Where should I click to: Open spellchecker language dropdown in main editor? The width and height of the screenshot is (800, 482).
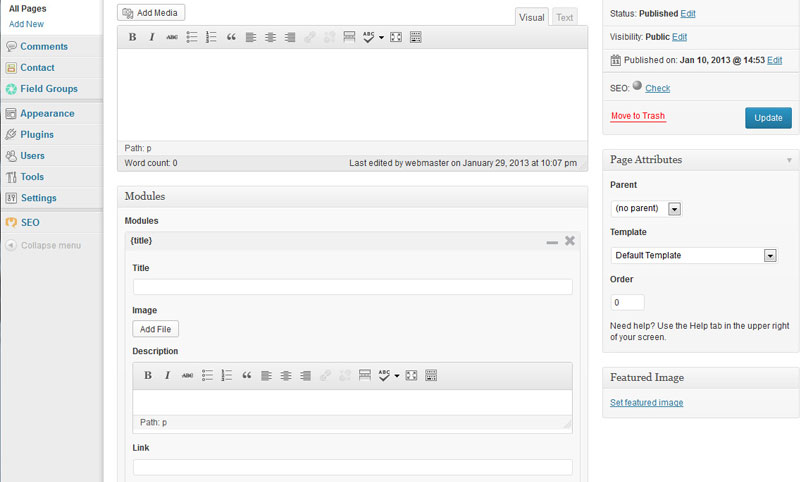coord(381,37)
